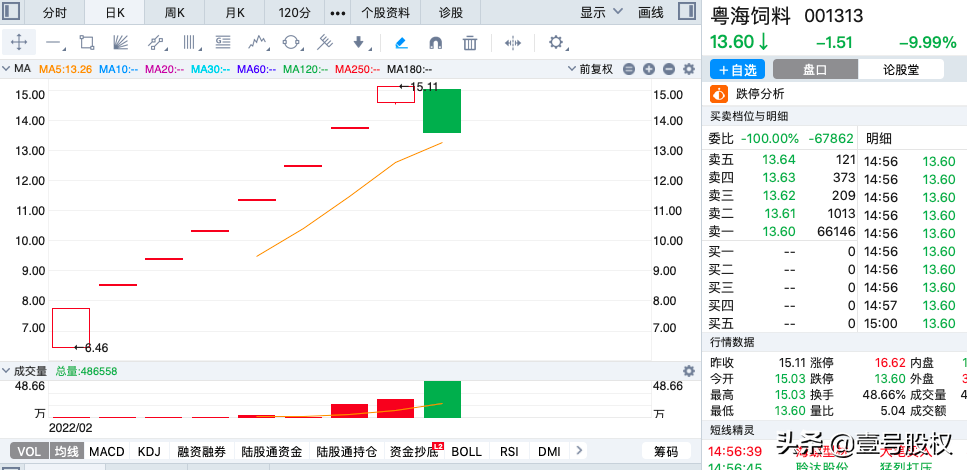
Task: Click the zoom-in plus icon on the MA bar
Action: pos(649,69)
